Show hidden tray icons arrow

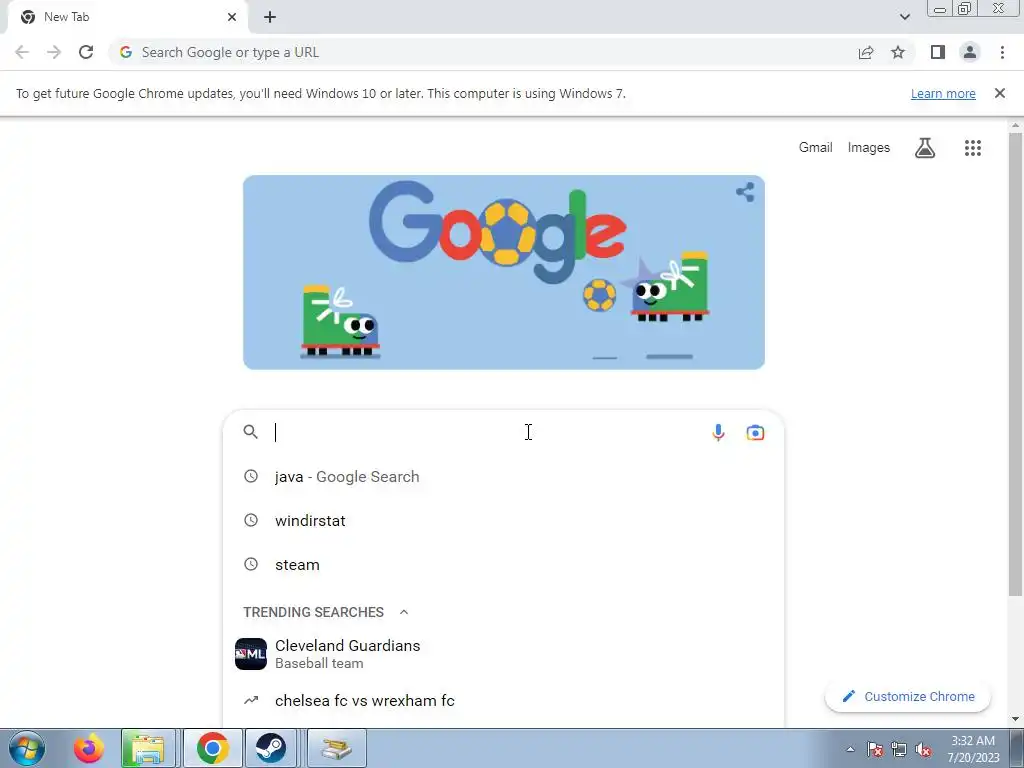tap(850, 750)
